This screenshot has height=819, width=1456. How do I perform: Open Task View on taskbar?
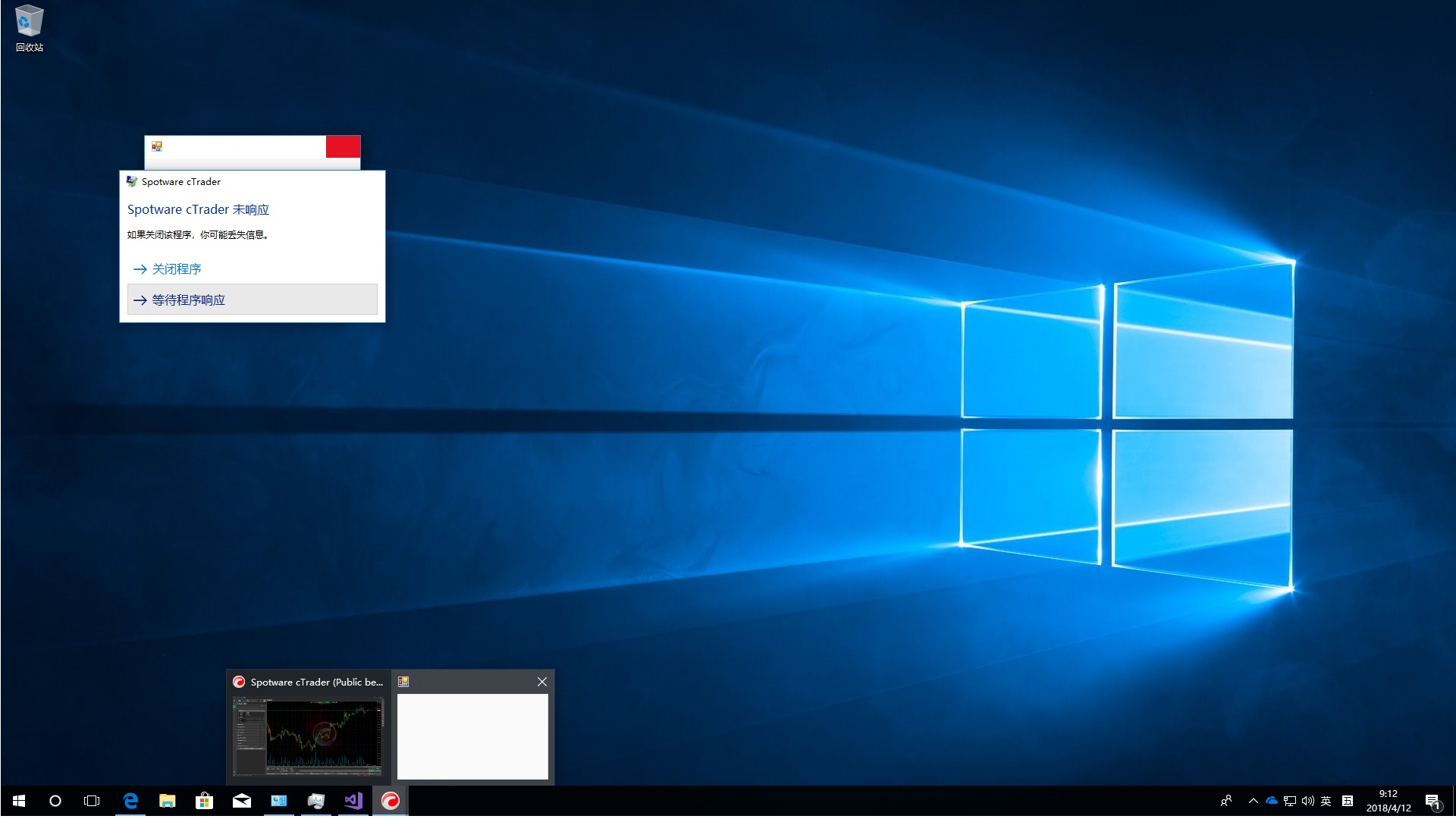[92, 801]
